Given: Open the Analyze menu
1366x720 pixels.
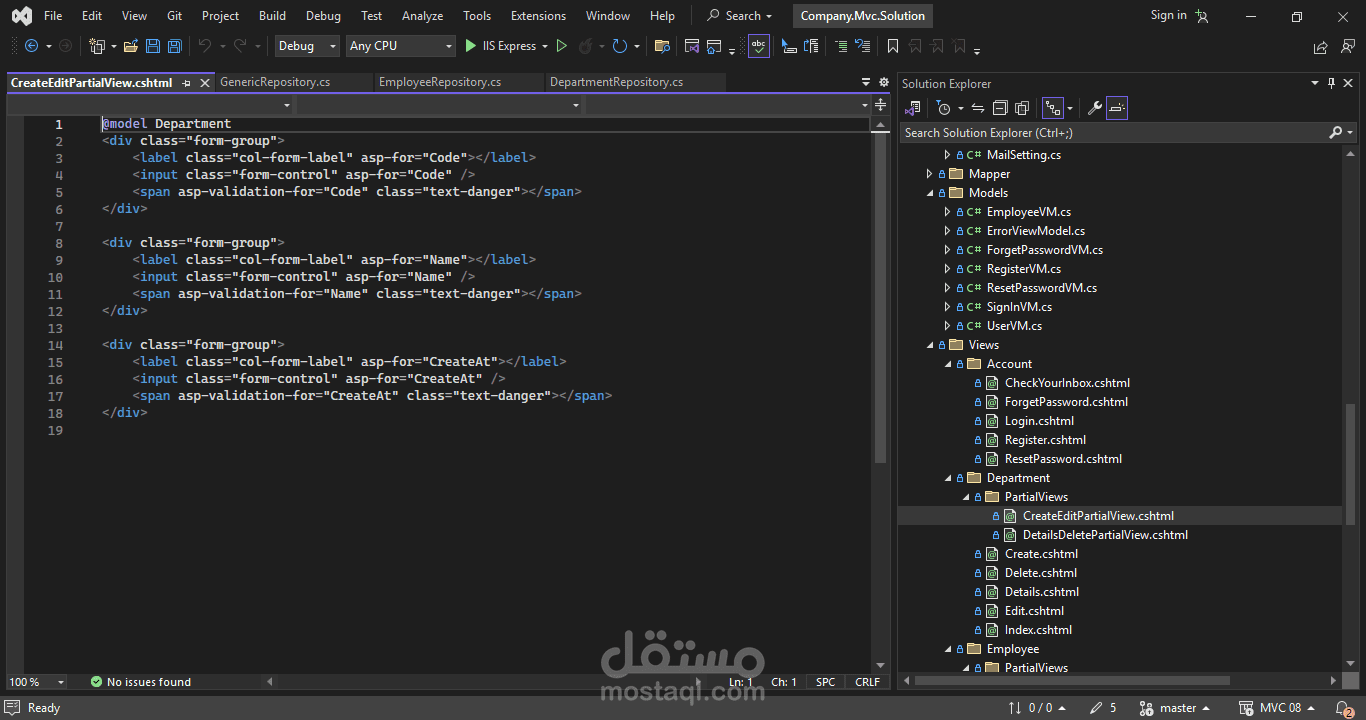Looking at the screenshot, I should [x=422, y=16].
